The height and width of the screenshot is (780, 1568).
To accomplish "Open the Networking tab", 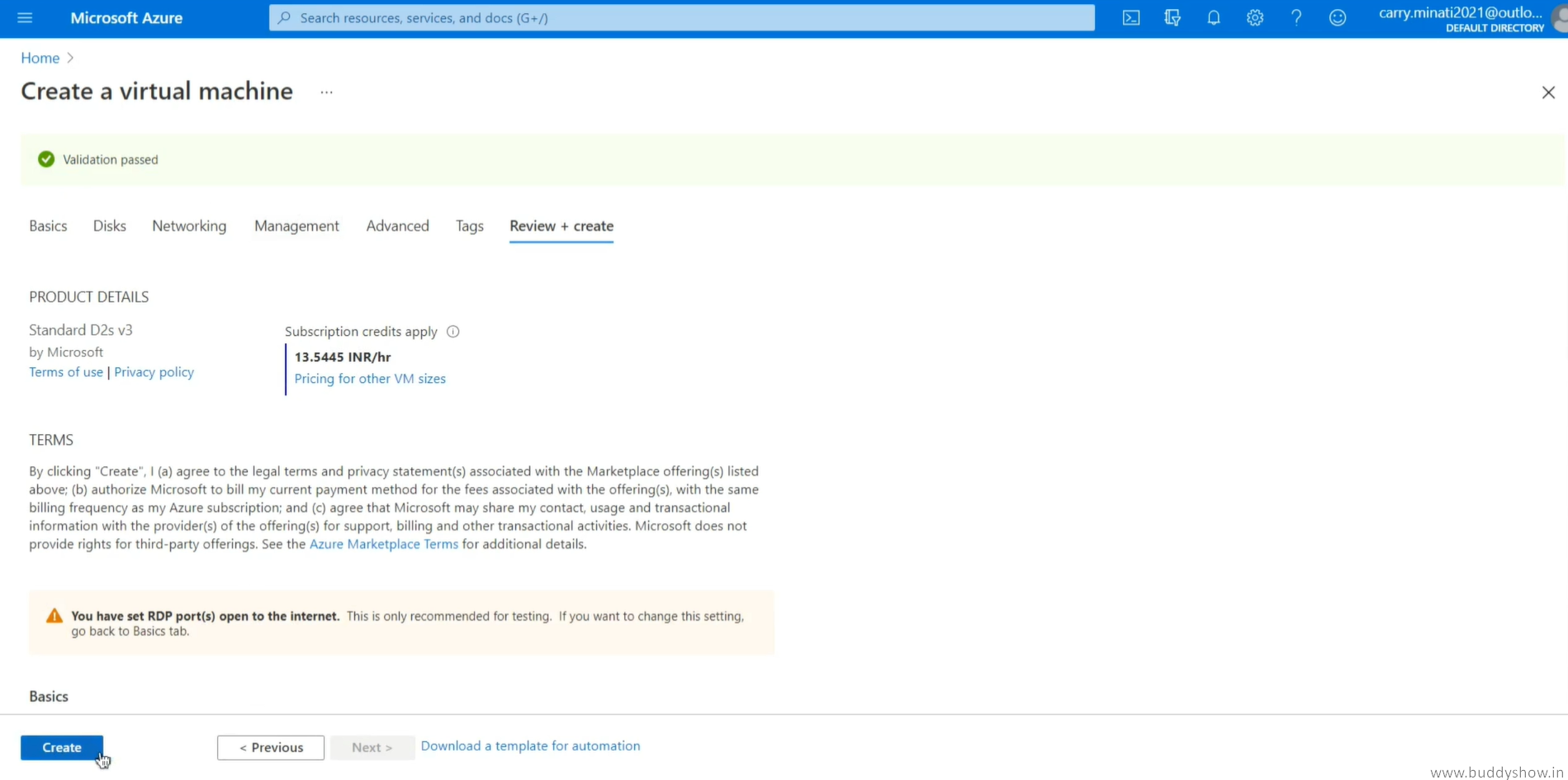I will click(x=189, y=226).
